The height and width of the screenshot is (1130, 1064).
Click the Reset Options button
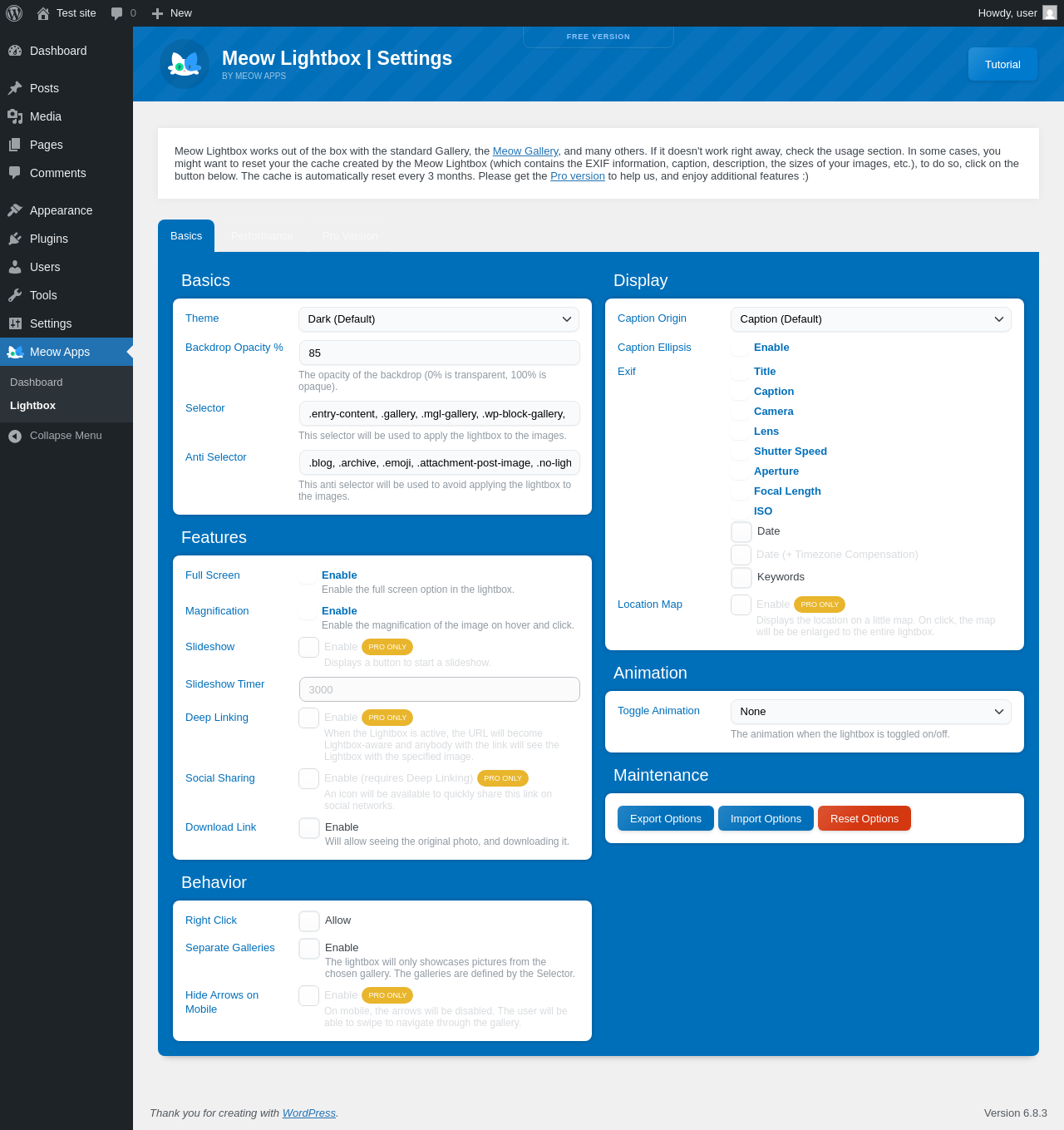tap(864, 818)
